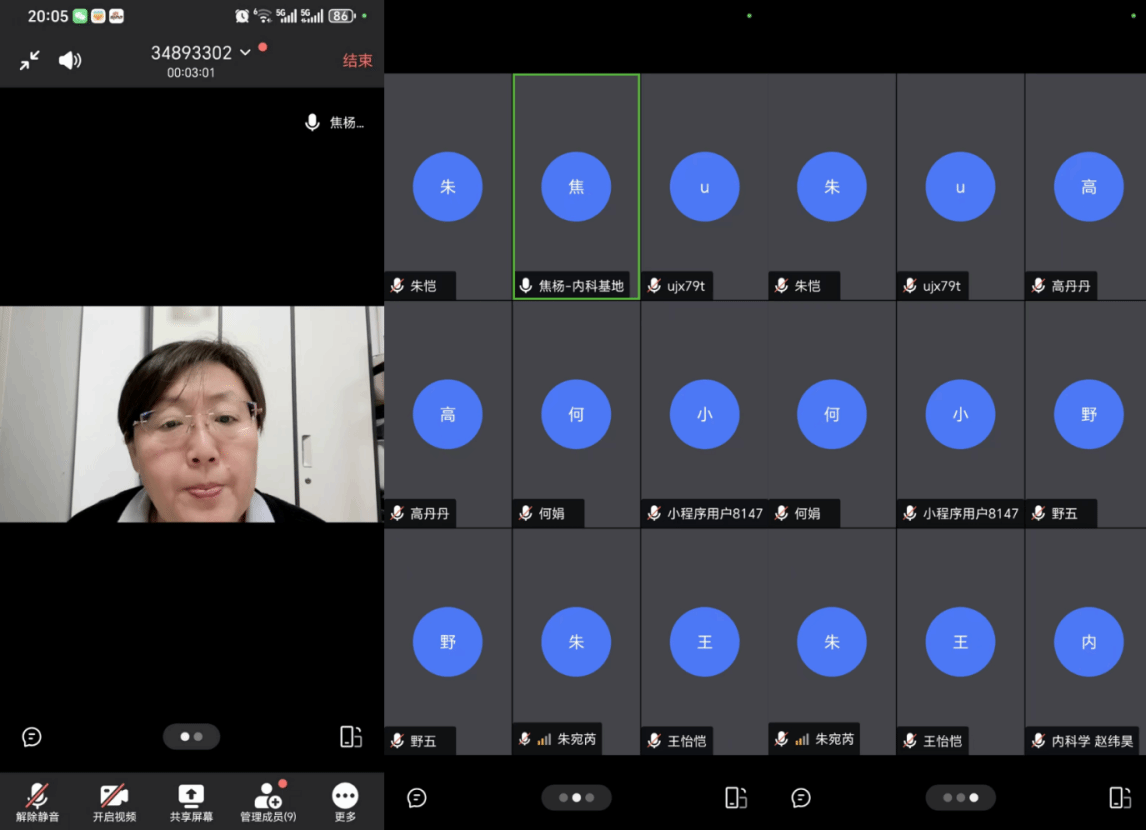1146x830 pixels.
Task: Tap the two-dot page indicator under the speaker video
Action: [x=191, y=737]
